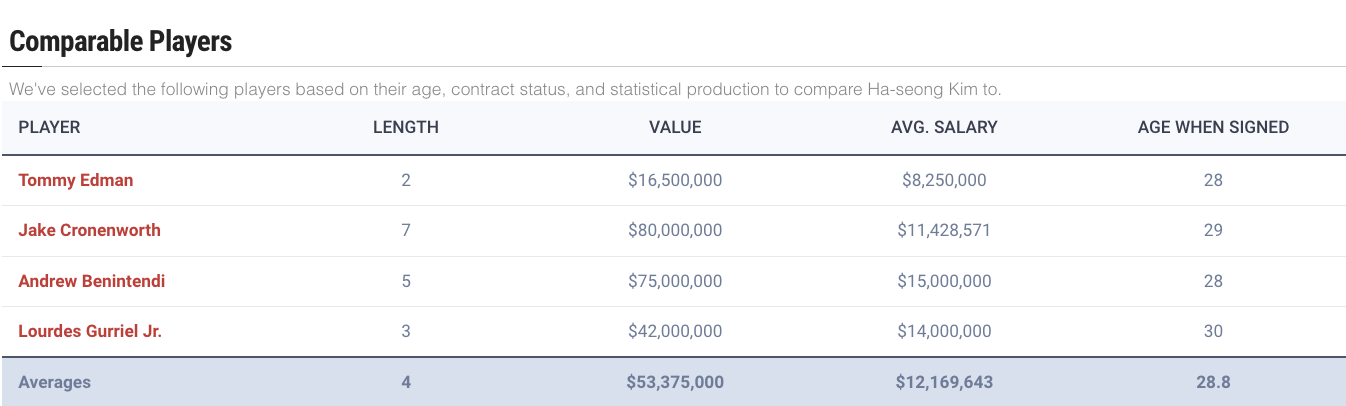
Task: Click the Averages row label
Action: pyautogui.click(x=55, y=382)
